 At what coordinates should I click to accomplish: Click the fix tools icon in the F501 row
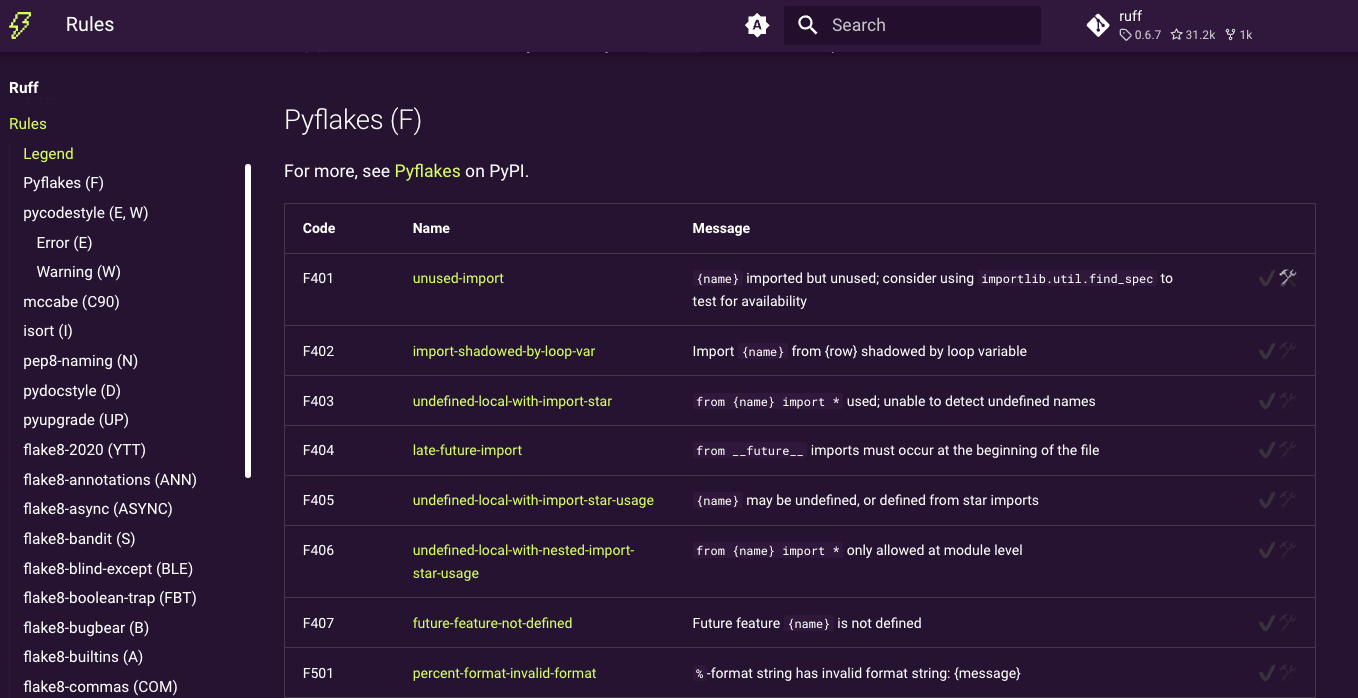pyautogui.click(x=1288, y=673)
